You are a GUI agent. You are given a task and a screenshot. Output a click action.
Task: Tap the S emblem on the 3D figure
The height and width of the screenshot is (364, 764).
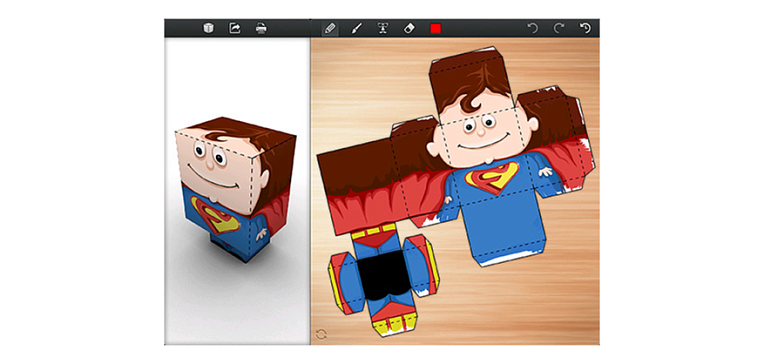pyautogui.click(x=214, y=216)
